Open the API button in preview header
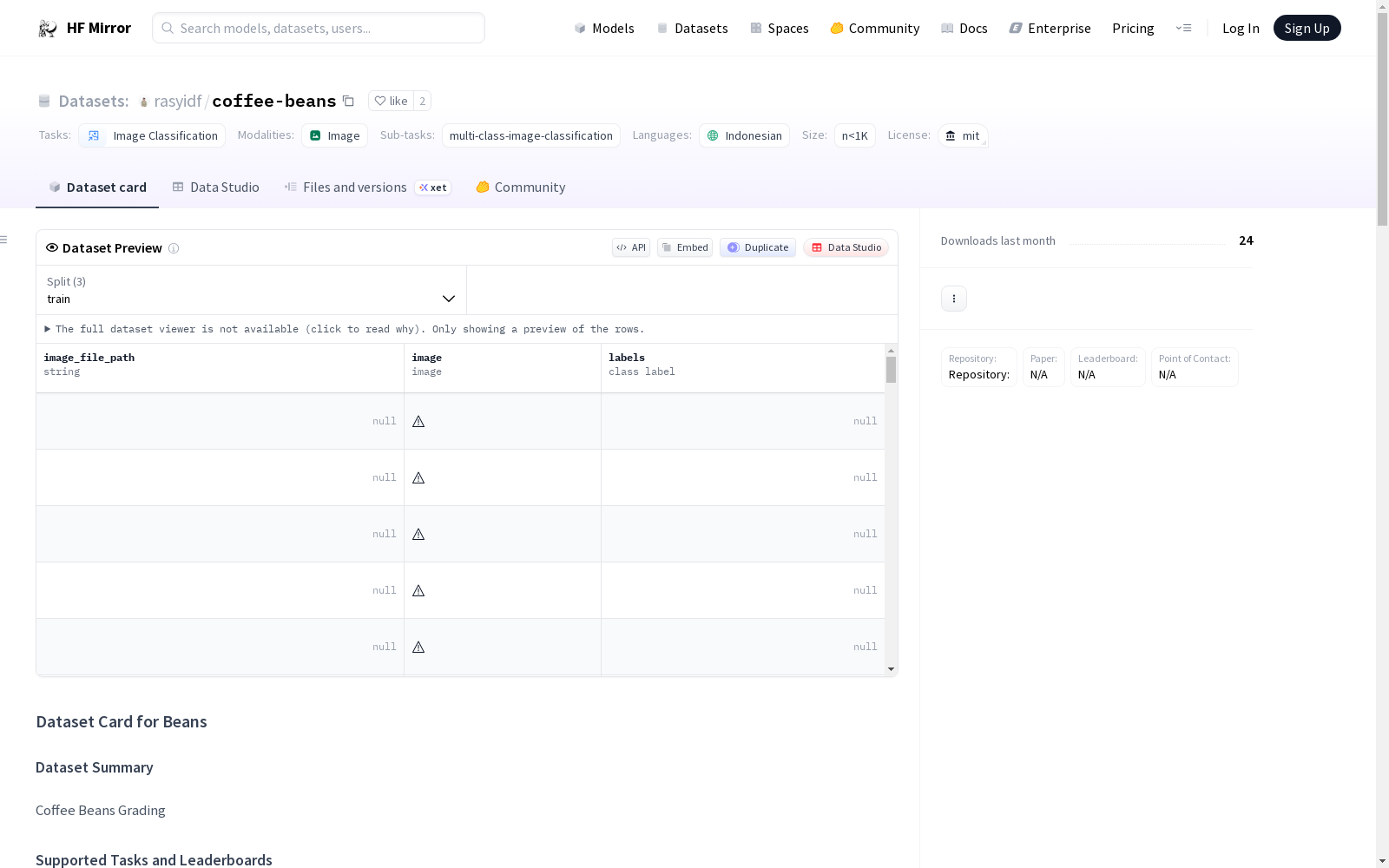The width and height of the screenshot is (1389, 868). pos(631,247)
